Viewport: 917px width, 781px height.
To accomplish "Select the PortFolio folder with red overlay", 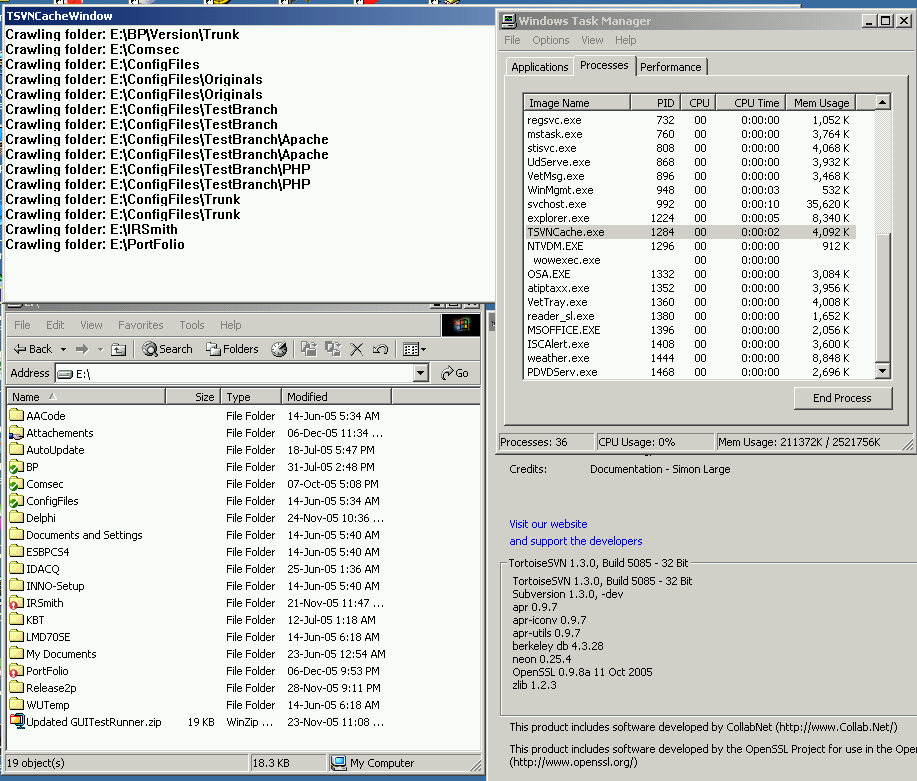I will click(16, 670).
